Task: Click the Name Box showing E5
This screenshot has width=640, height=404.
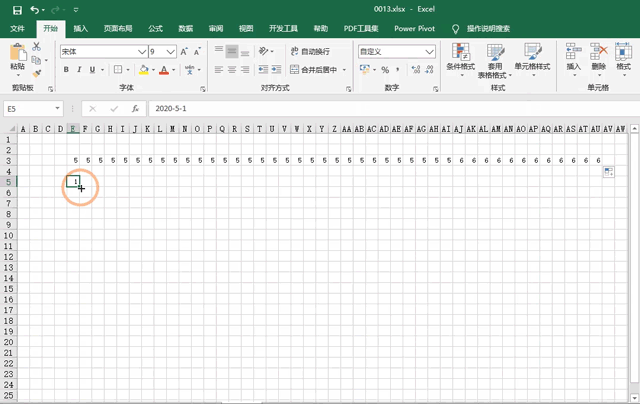Action: (x=29, y=109)
